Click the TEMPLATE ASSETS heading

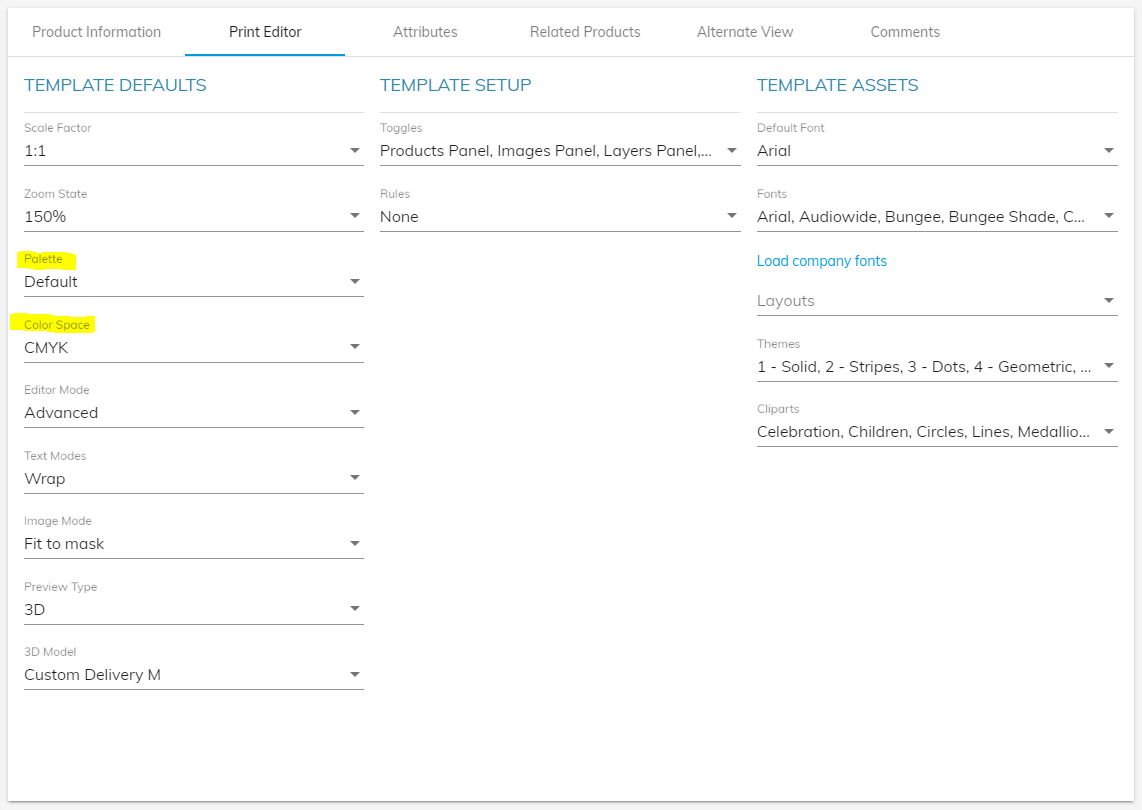click(x=838, y=85)
